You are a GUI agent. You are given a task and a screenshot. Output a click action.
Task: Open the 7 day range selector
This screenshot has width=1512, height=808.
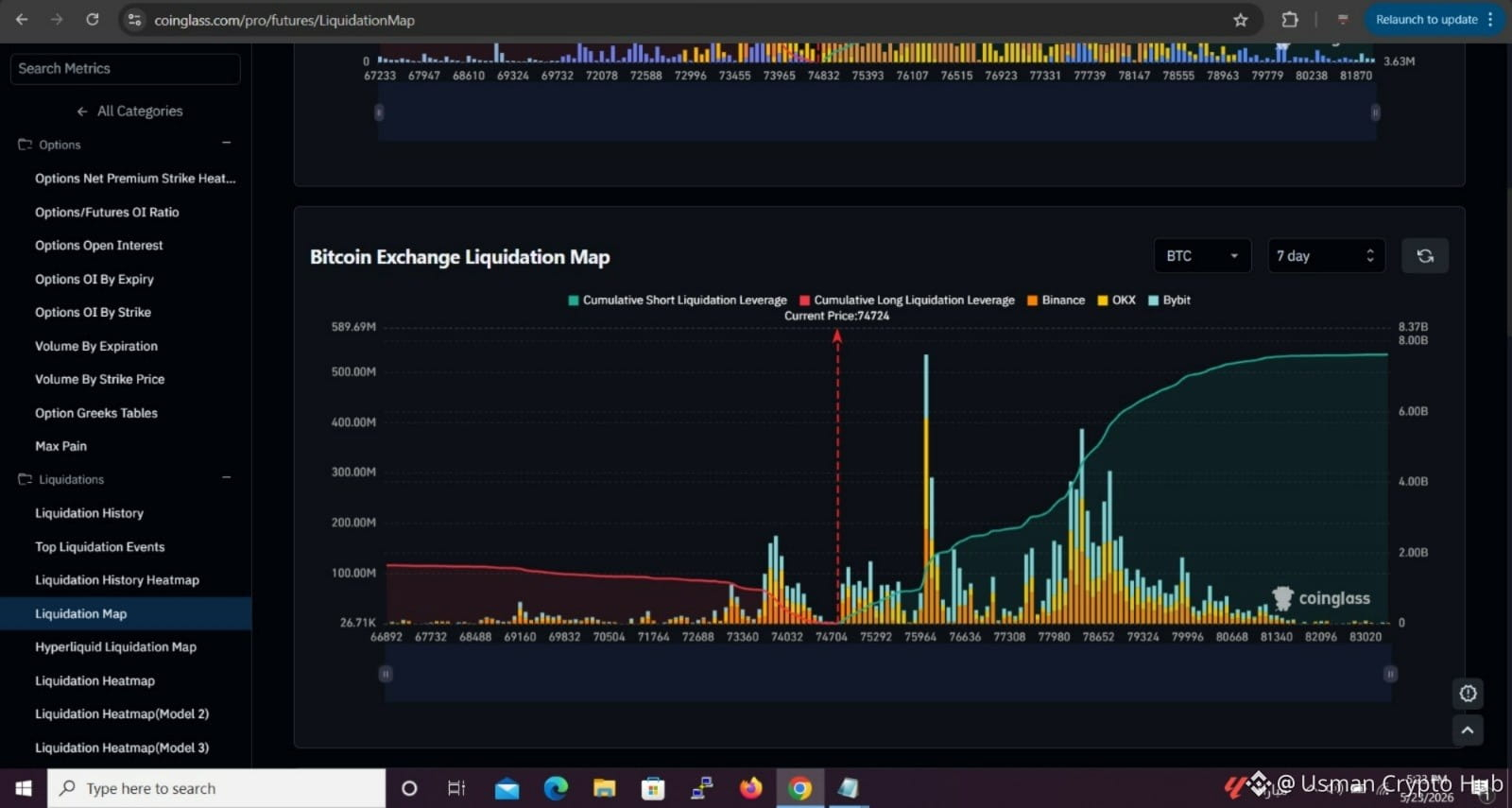pos(1326,256)
